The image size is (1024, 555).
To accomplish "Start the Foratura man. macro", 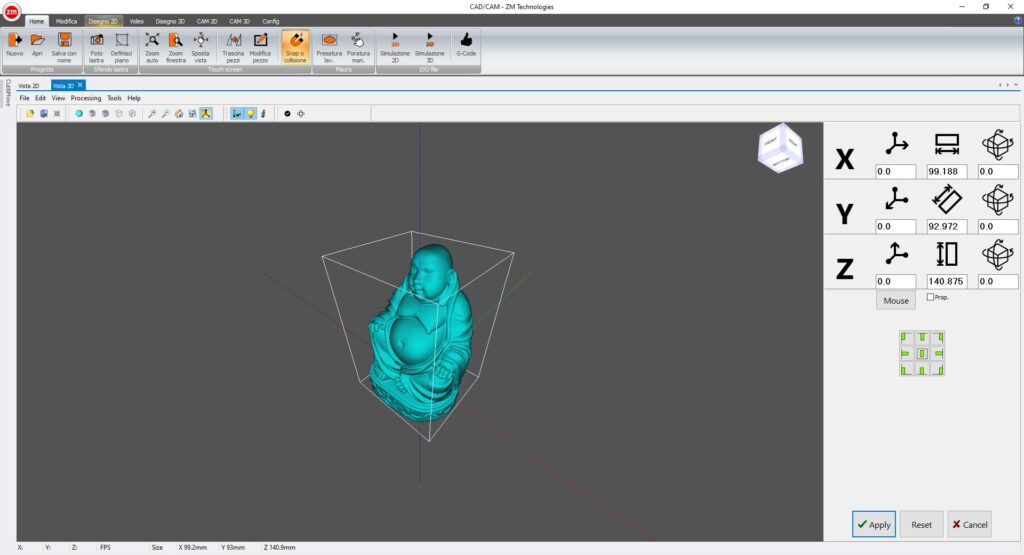I will (358, 47).
